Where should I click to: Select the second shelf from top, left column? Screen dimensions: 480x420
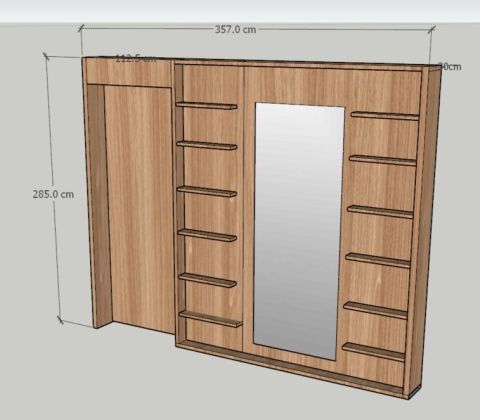tap(207, 145)
